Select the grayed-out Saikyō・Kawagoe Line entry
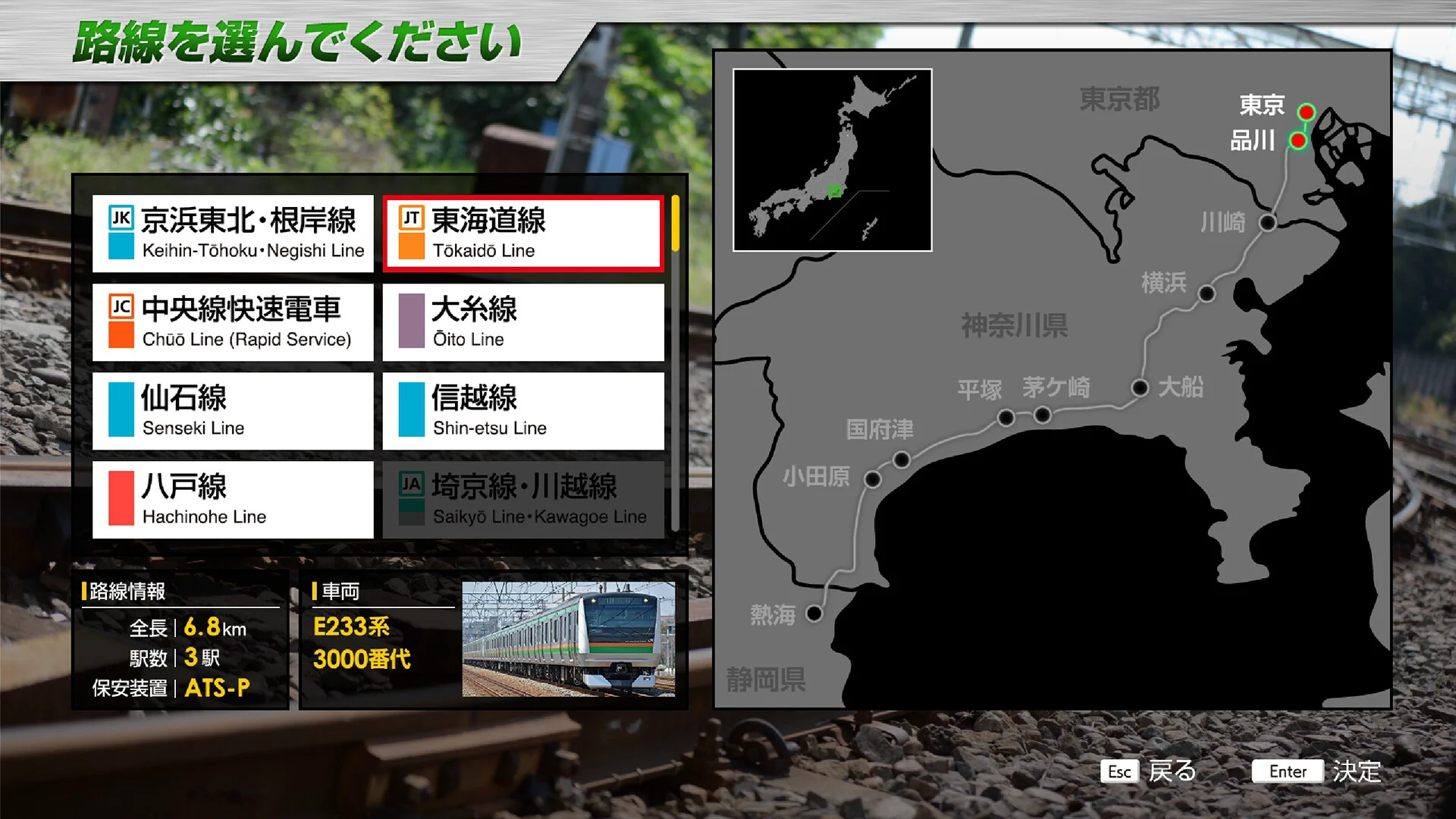The image size is (1456, 819). 523,499
